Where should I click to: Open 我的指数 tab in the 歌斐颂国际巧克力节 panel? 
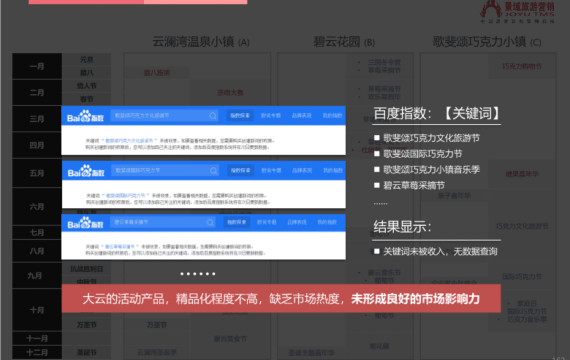pyautogui.click(x=333, y=171)
